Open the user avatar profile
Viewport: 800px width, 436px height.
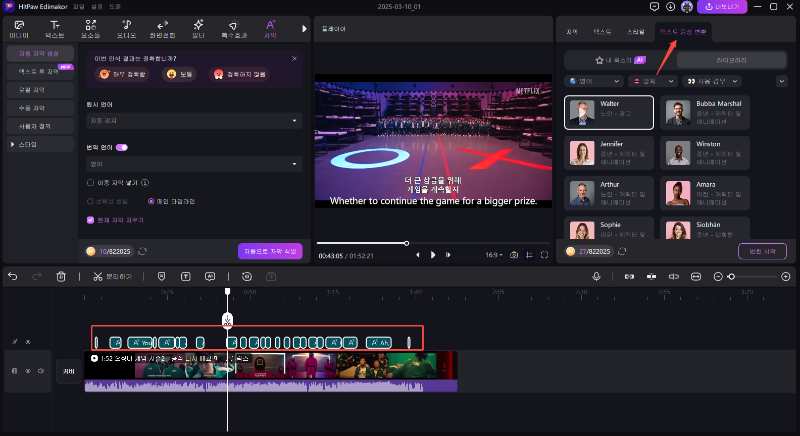[x=687, y=7]
